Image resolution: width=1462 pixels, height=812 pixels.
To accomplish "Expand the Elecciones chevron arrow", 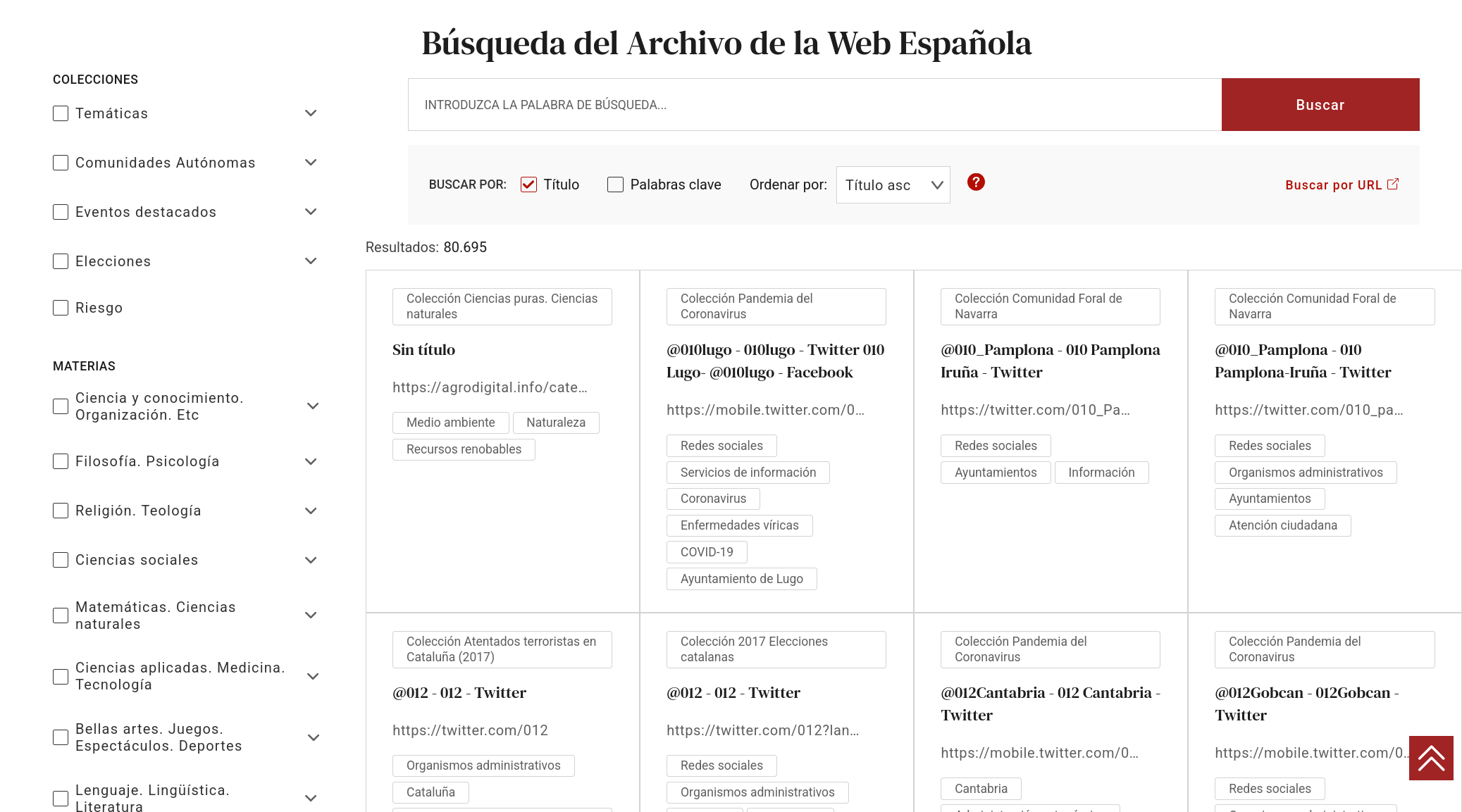I will (x=311, y=261).
